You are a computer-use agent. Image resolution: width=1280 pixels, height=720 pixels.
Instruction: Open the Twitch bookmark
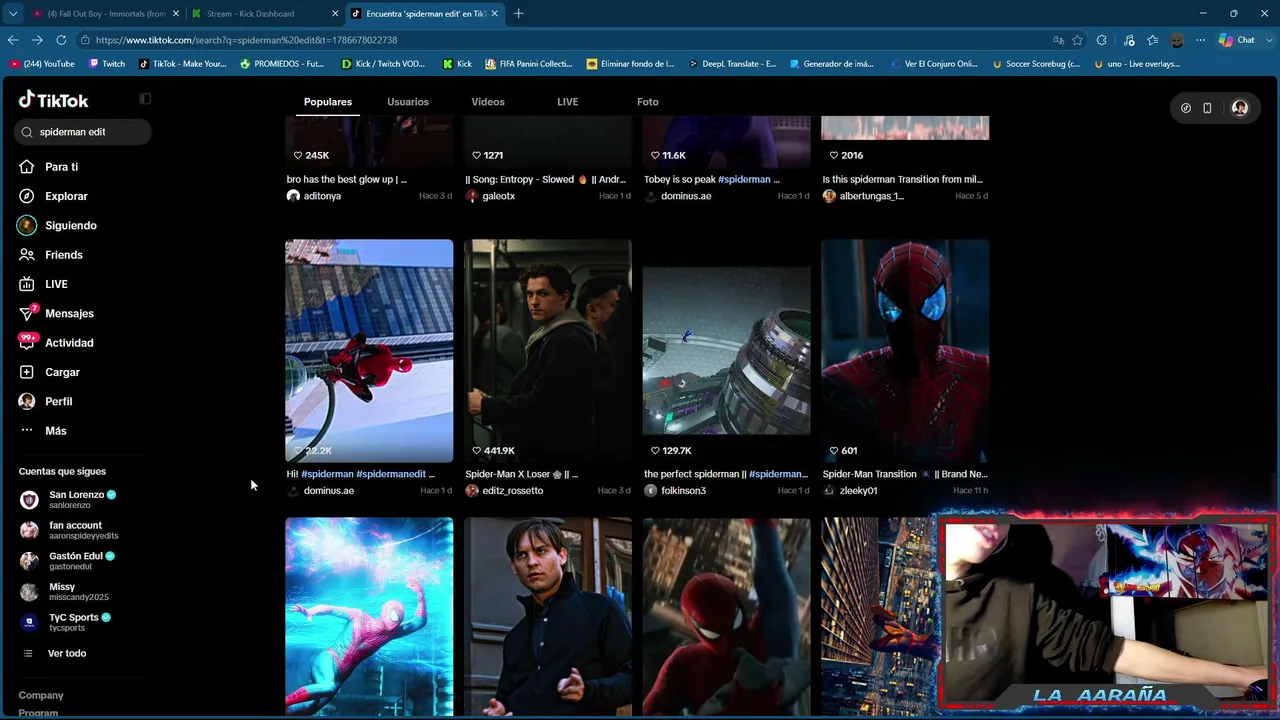pyautogui.click(x=107, y=64)
